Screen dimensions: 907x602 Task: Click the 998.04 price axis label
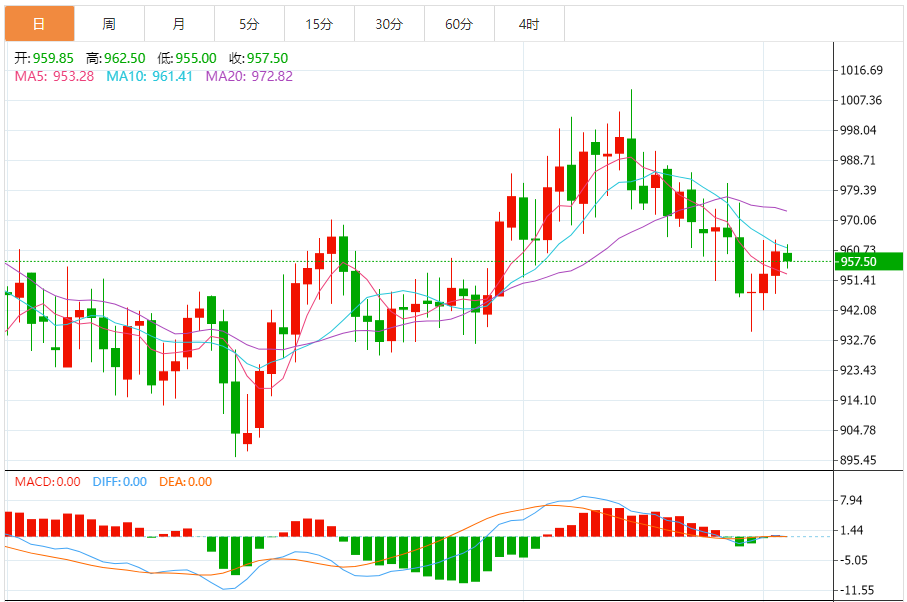[x=858, y=130]
